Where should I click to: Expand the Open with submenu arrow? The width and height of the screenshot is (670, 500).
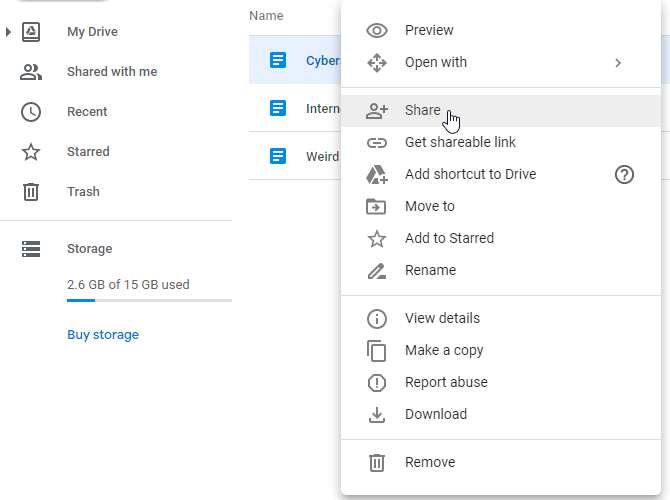(x=618, y=62)
